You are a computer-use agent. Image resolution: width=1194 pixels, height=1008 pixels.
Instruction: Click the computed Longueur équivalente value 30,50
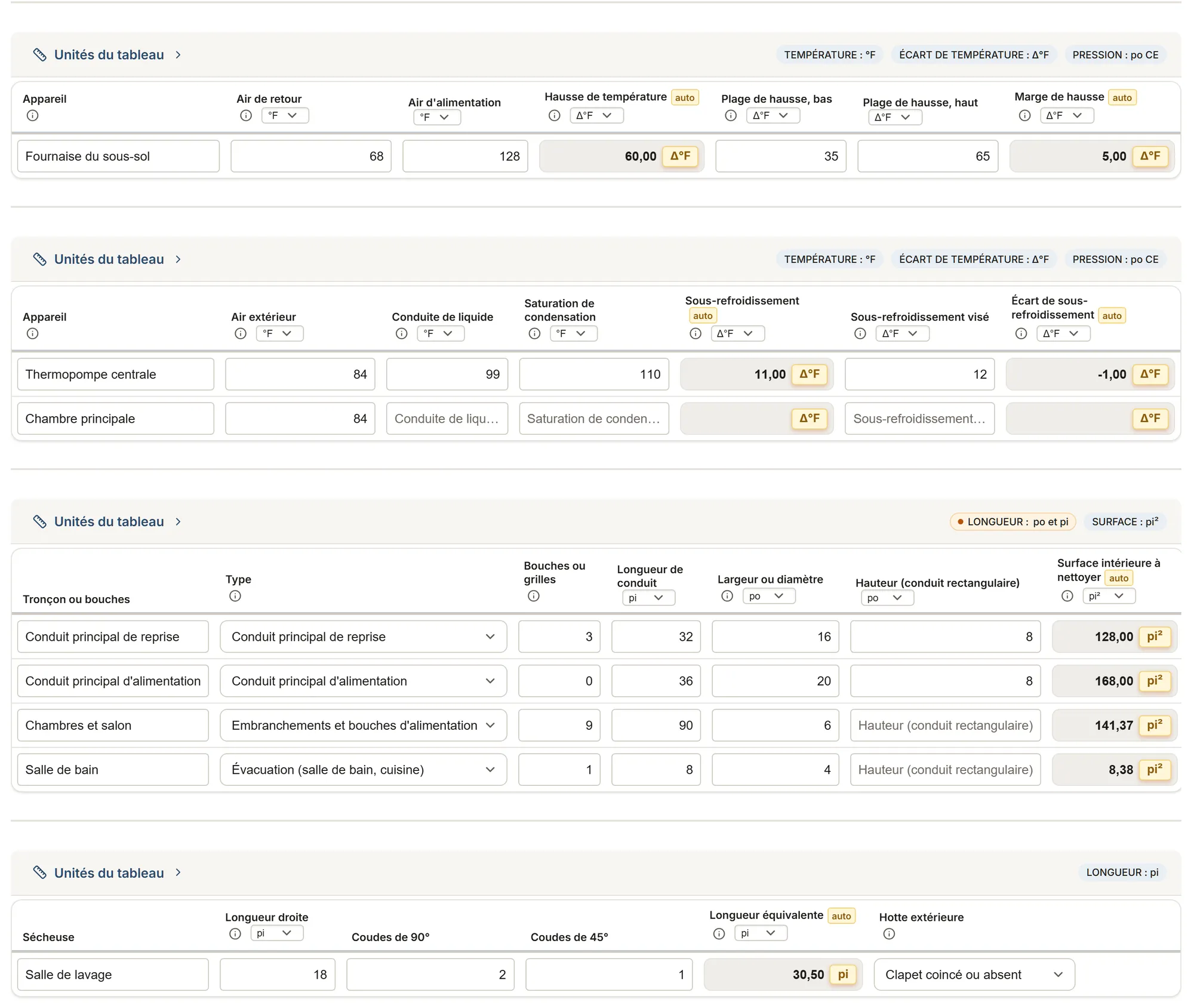[783, 975]
